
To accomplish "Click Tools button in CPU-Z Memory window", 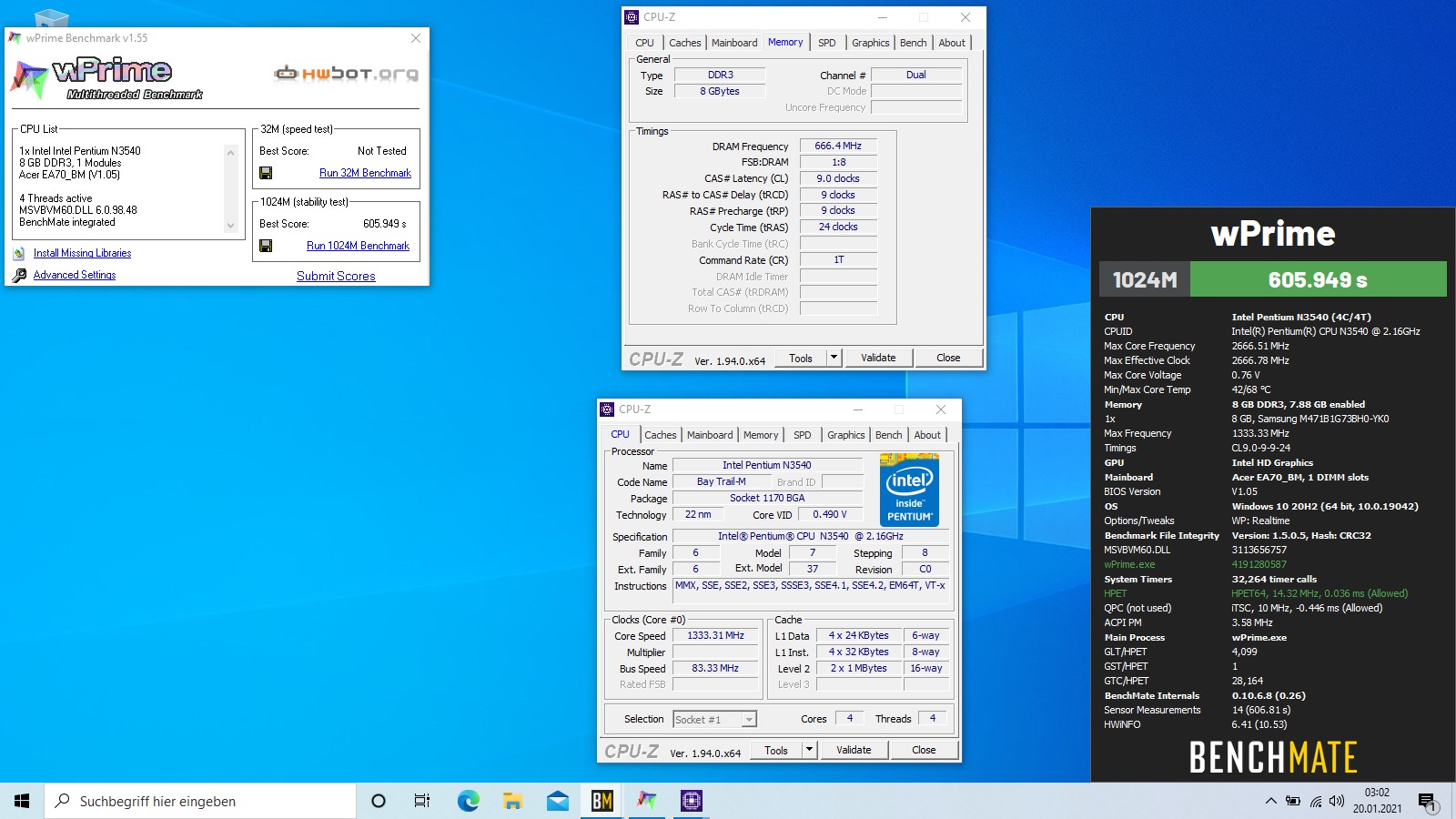I will [801, 358].
